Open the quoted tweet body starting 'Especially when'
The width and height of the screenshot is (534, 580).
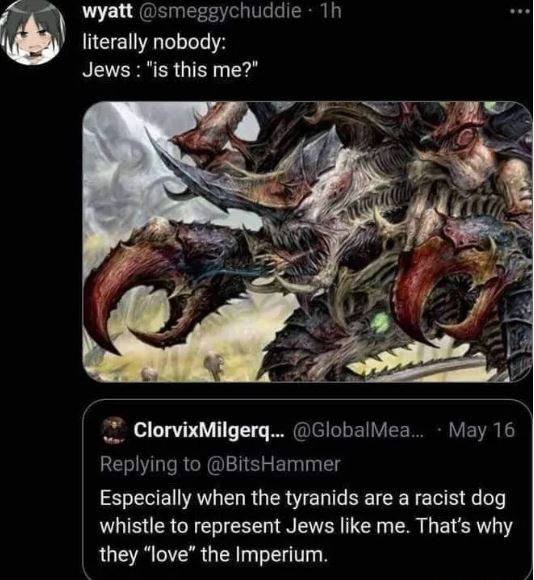point(306,525)
